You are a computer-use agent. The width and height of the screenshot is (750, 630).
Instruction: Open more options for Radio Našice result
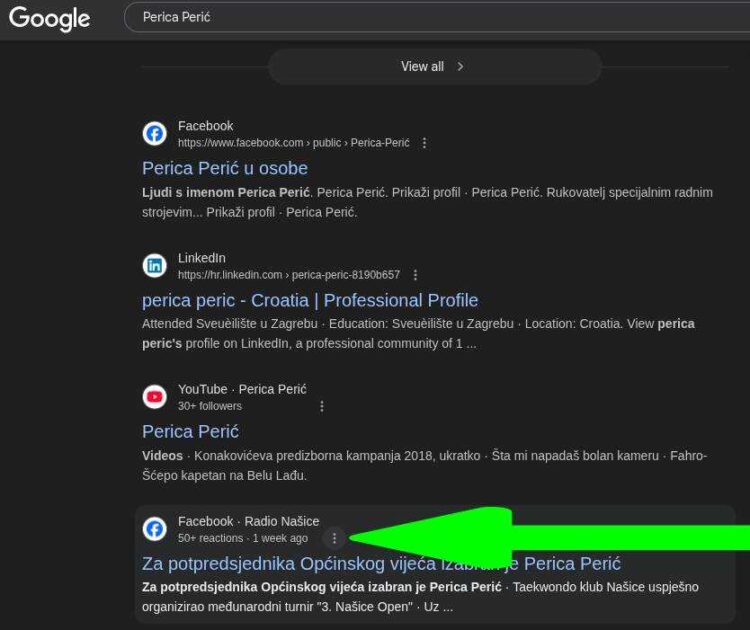[334, 538]
